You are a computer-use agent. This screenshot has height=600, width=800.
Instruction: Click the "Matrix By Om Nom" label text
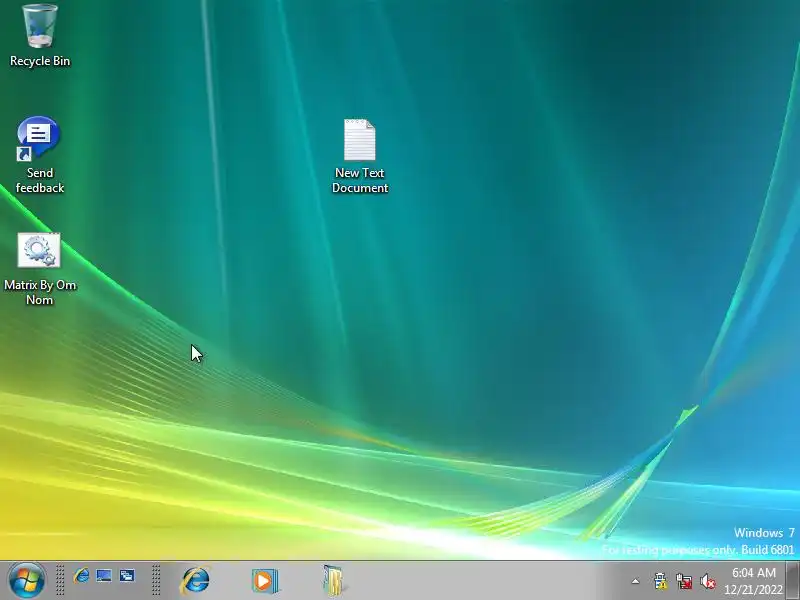[x=40, y=292]
